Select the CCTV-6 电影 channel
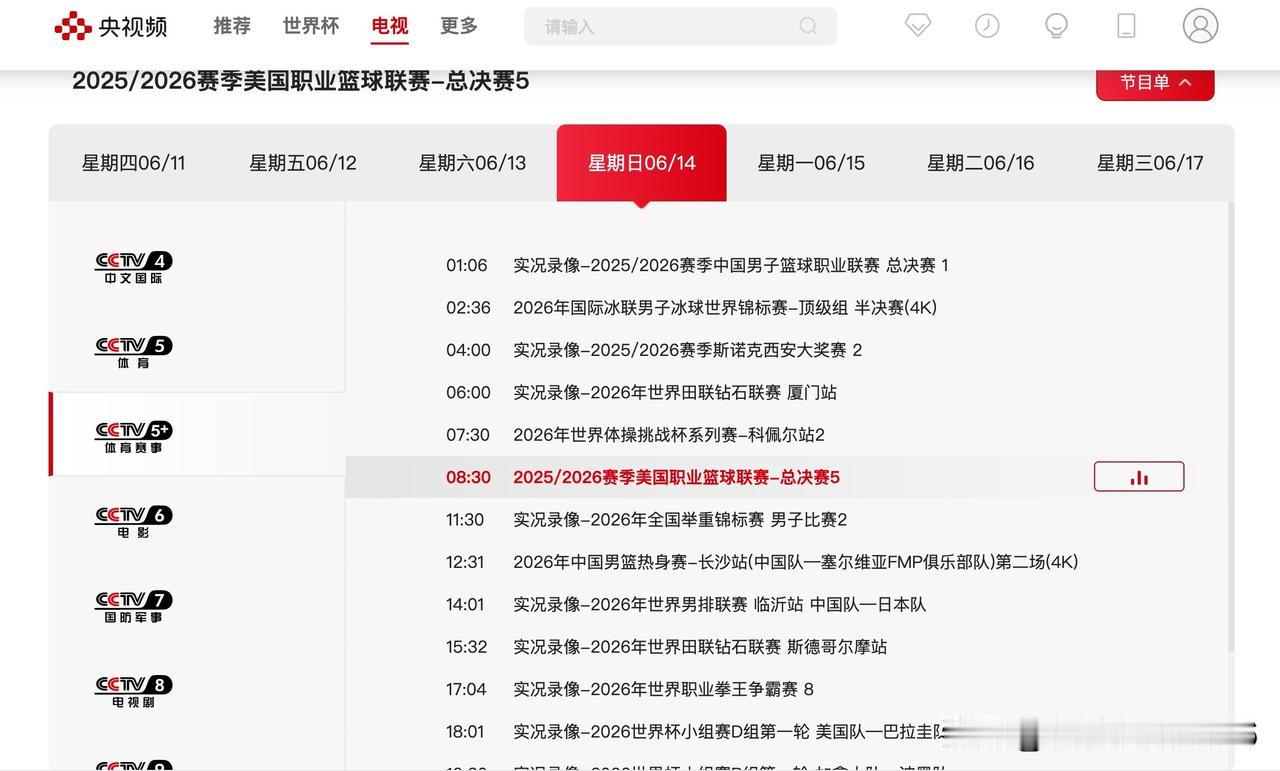Viewport: 1280px width, 771px height. [x=134, y=522]
